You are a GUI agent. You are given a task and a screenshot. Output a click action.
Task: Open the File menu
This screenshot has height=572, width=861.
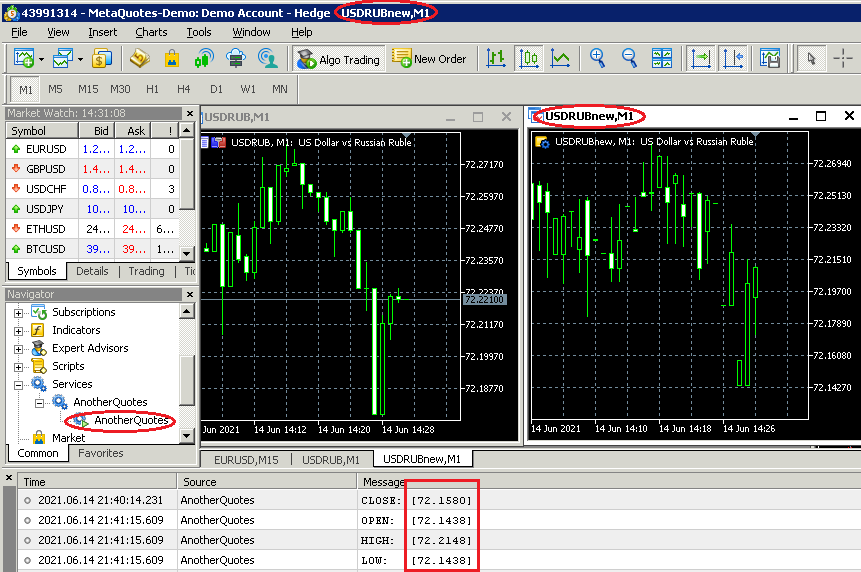point(19,32)
